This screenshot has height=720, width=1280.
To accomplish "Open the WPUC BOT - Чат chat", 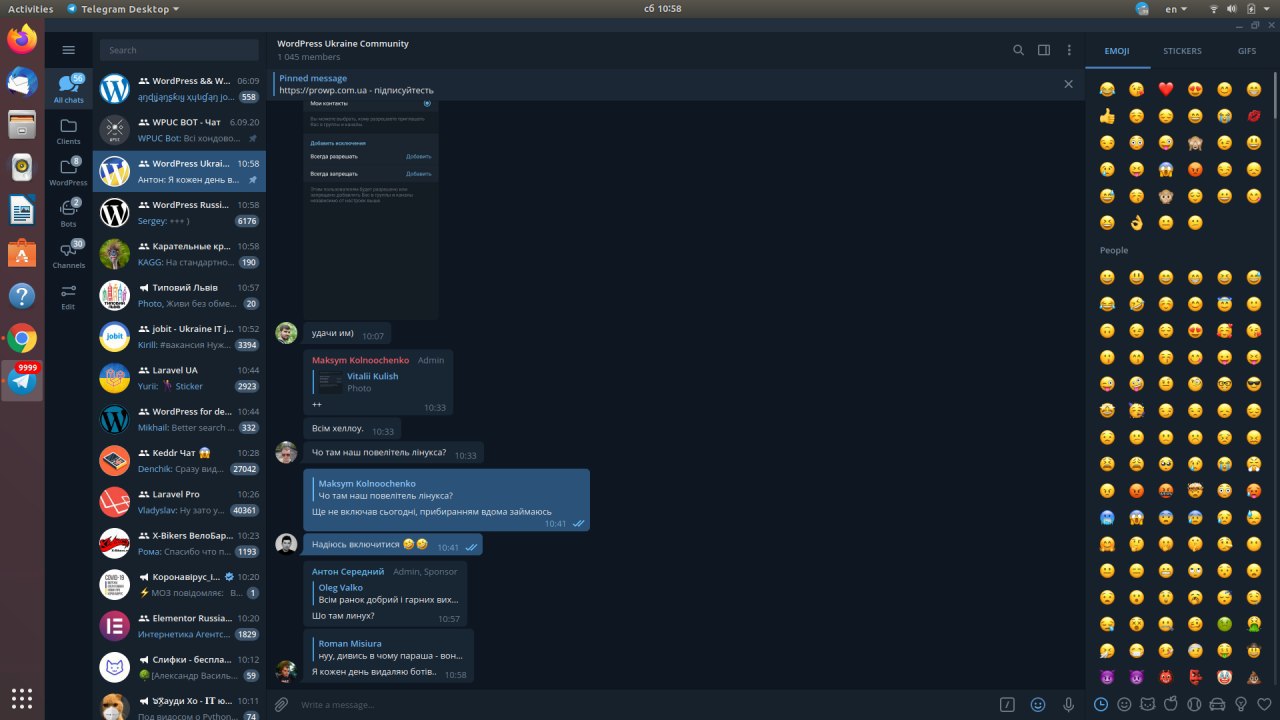I will (x=179, y=130).
